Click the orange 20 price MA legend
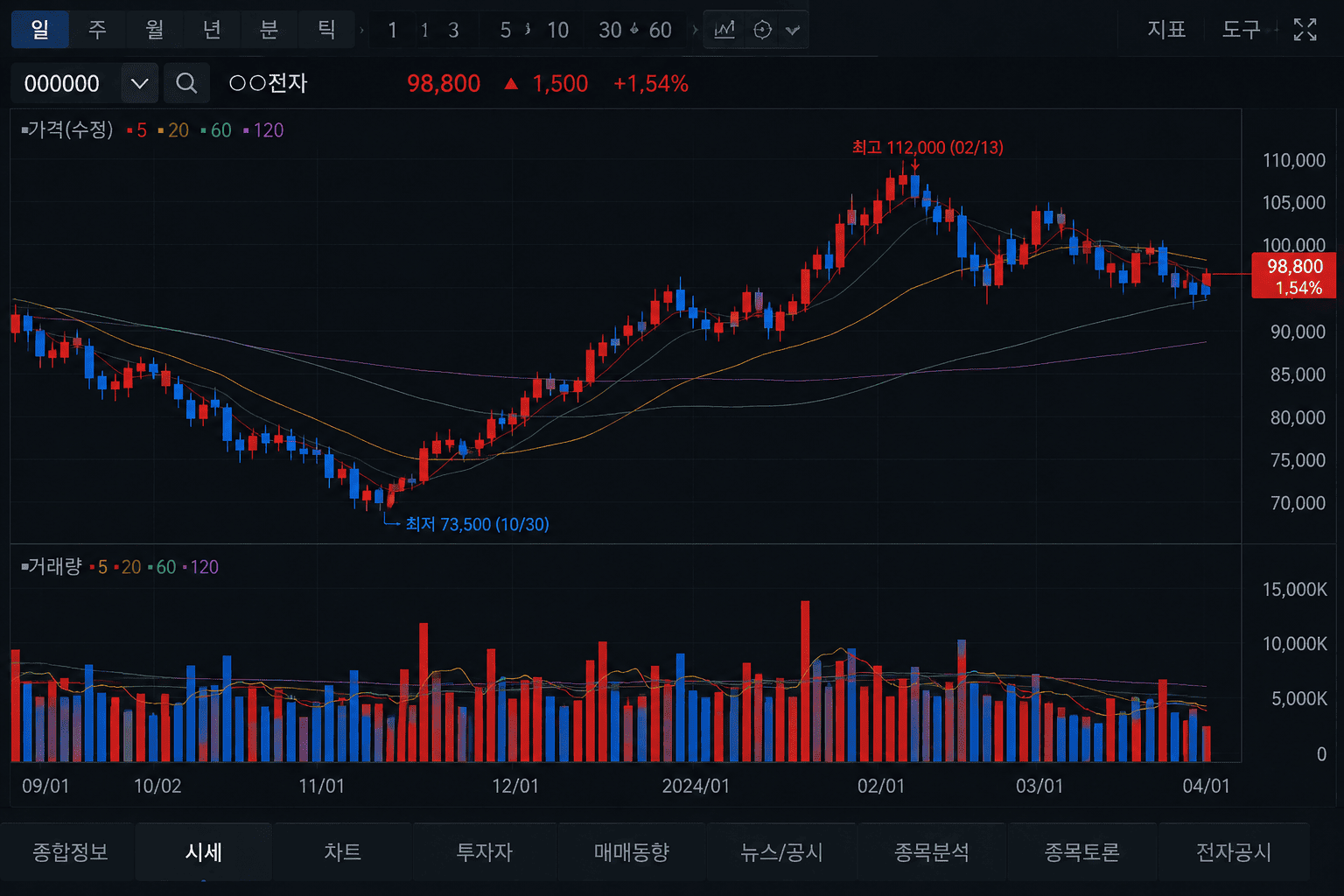The width and height of the screenshot is (1344, 896). point(174,130)
